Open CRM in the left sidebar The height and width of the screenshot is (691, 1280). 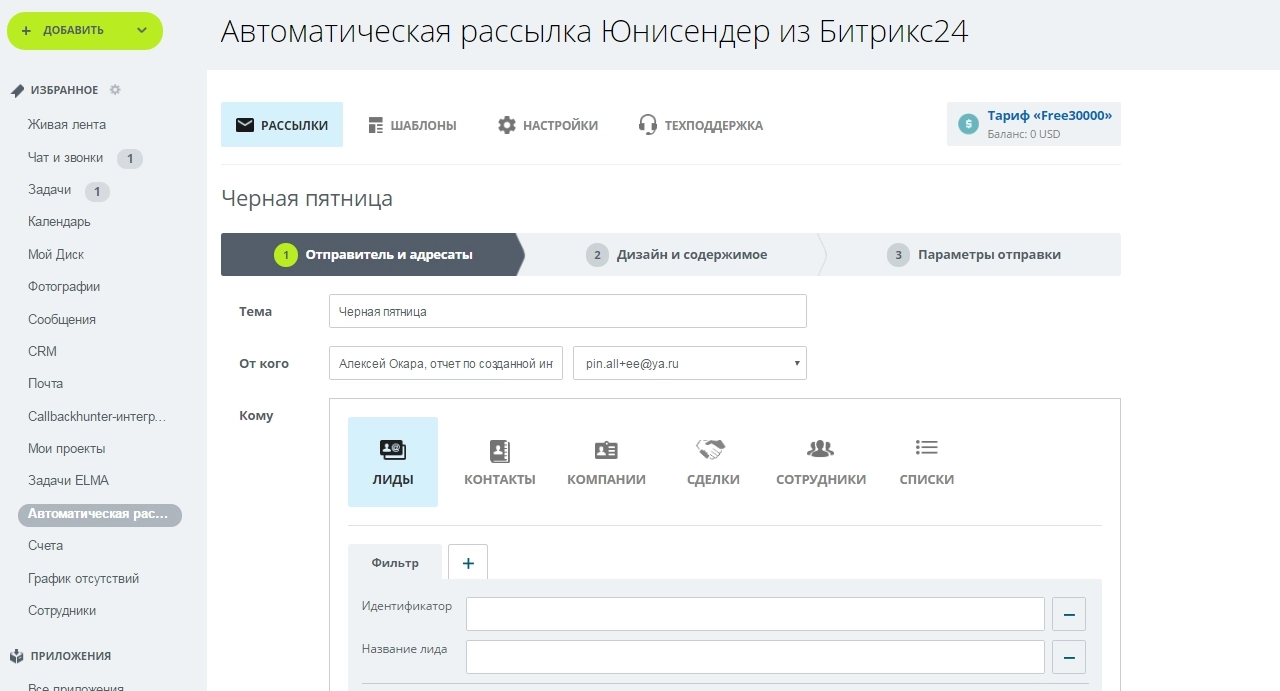tap(43, 351)
